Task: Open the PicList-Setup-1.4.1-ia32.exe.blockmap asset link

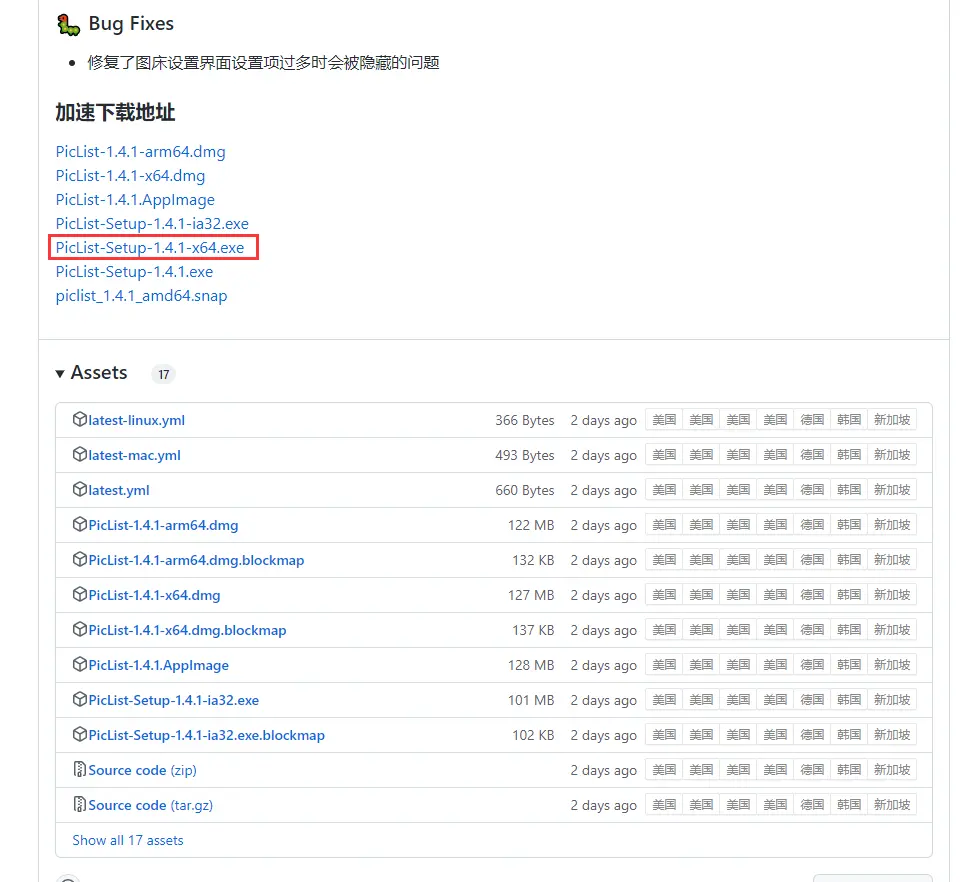Action: [x=206, y=735]
